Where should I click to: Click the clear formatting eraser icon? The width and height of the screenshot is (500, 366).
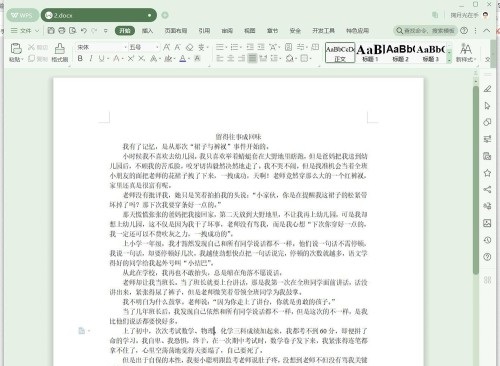189,47
